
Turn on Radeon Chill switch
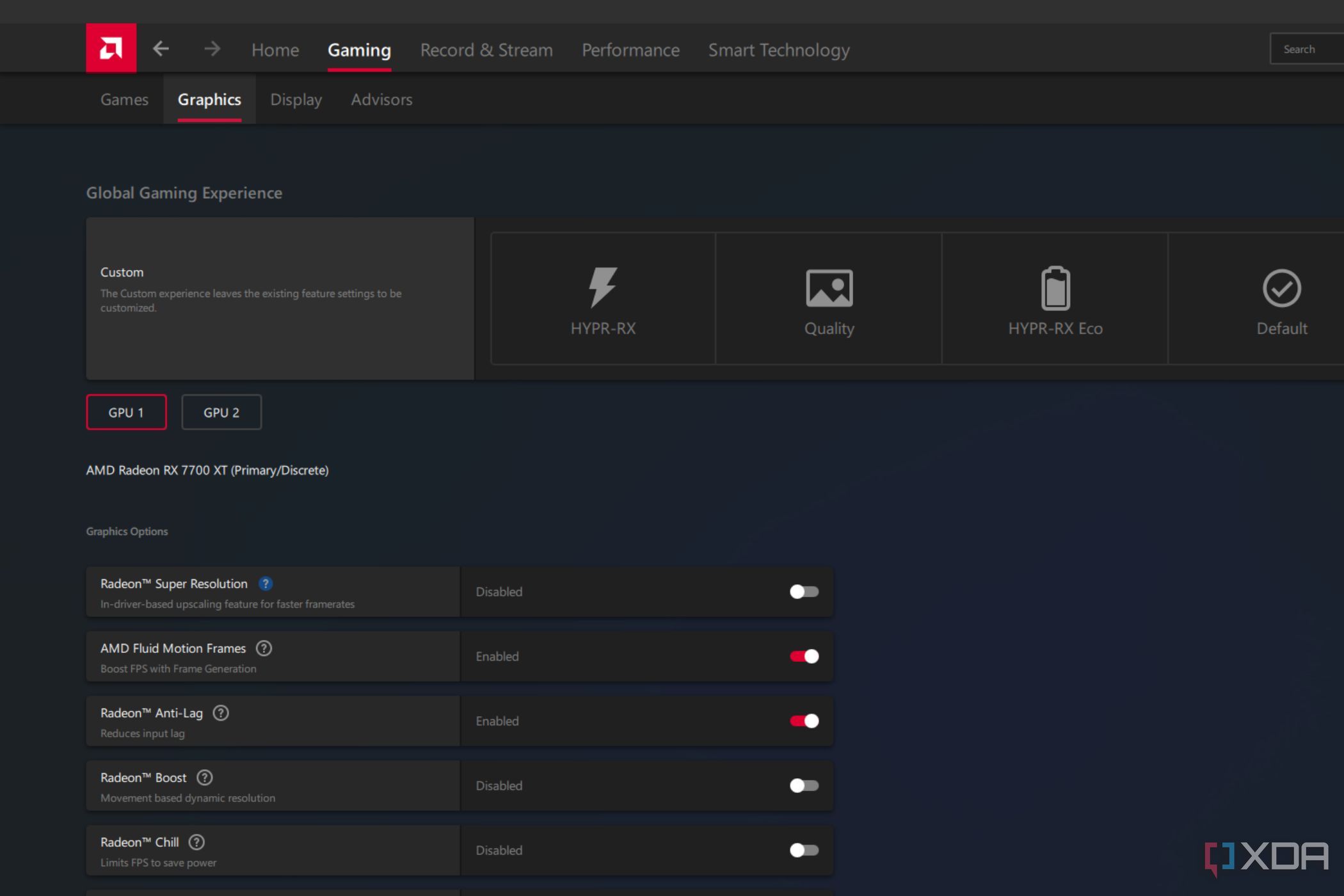804,851
